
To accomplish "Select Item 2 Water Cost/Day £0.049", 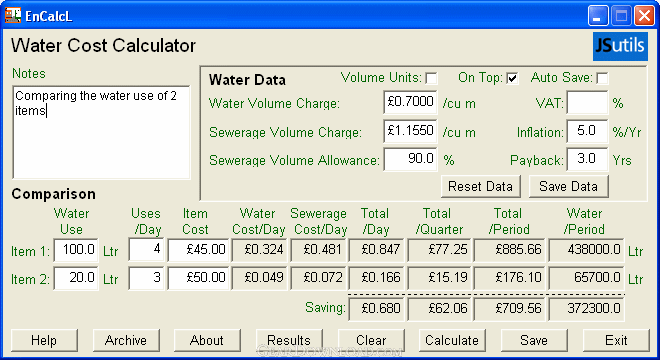I will (259, 278).
